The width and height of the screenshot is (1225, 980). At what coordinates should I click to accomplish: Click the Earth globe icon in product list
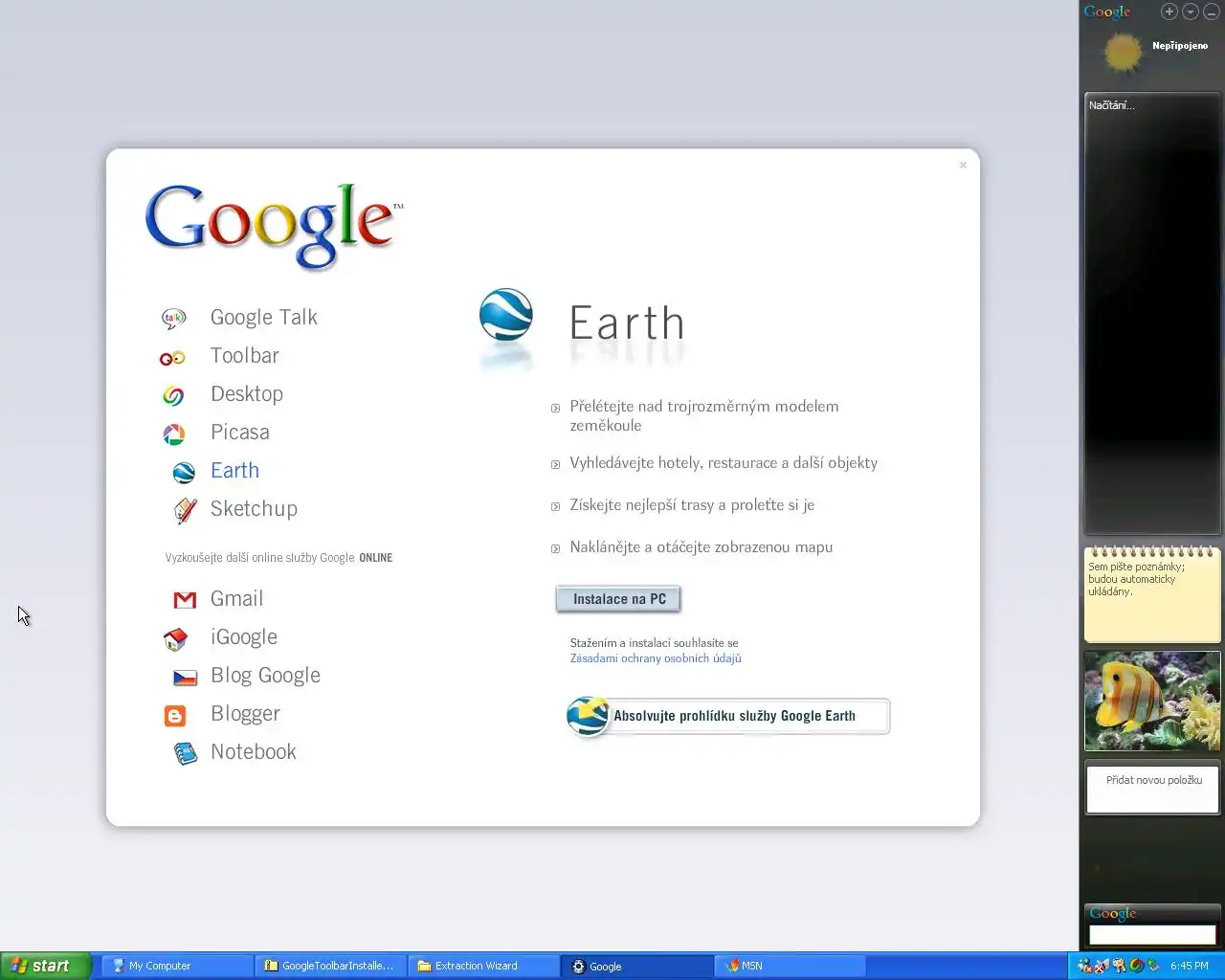pos(184,472)
